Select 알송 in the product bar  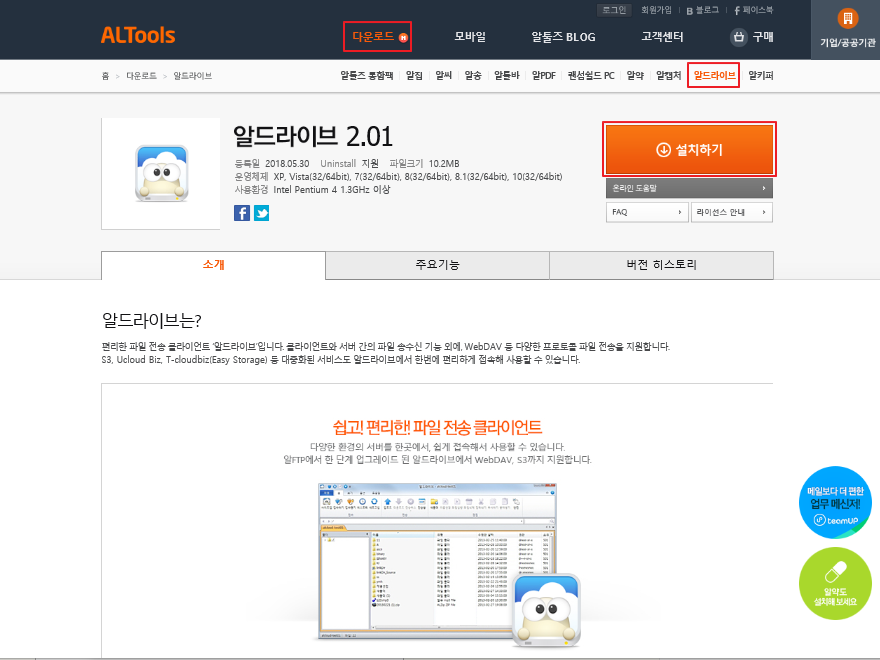(473, 75)
